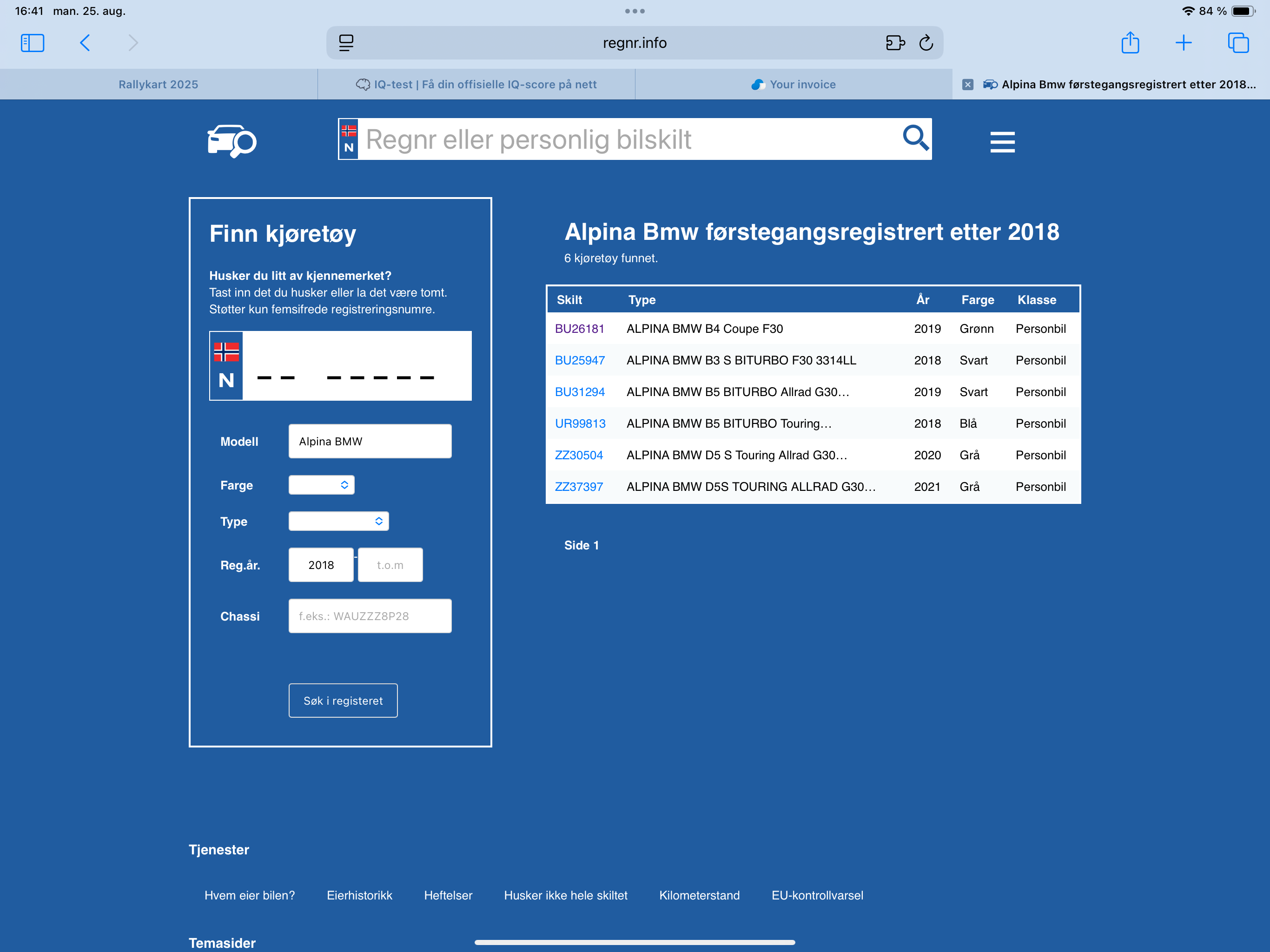Open the Type dropdown
The image size is (1270, 952).
339,522
